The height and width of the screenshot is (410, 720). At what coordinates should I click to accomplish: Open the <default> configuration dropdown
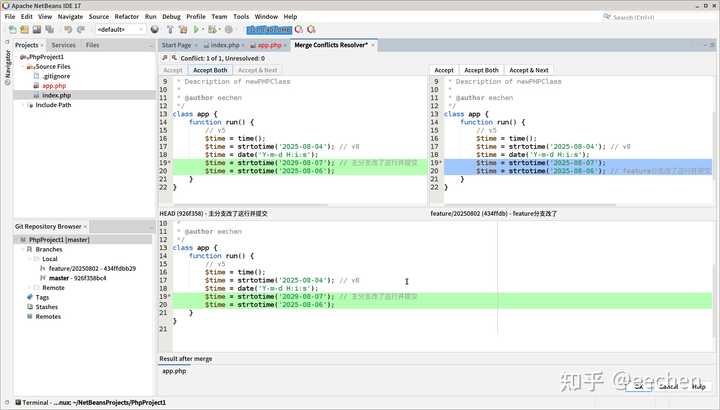tap(120, 29)
